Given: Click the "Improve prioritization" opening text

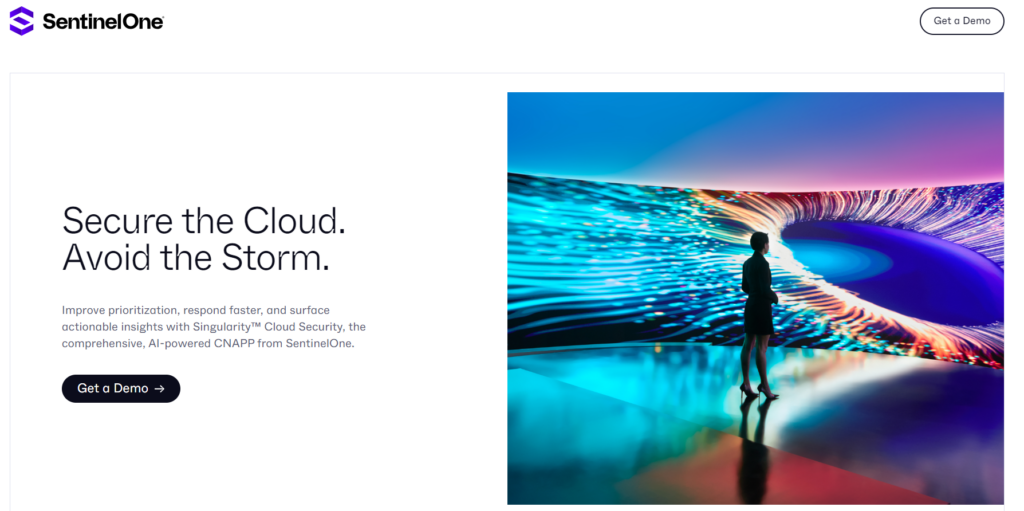Looking at the screenshot, I should tap(118, 310).
